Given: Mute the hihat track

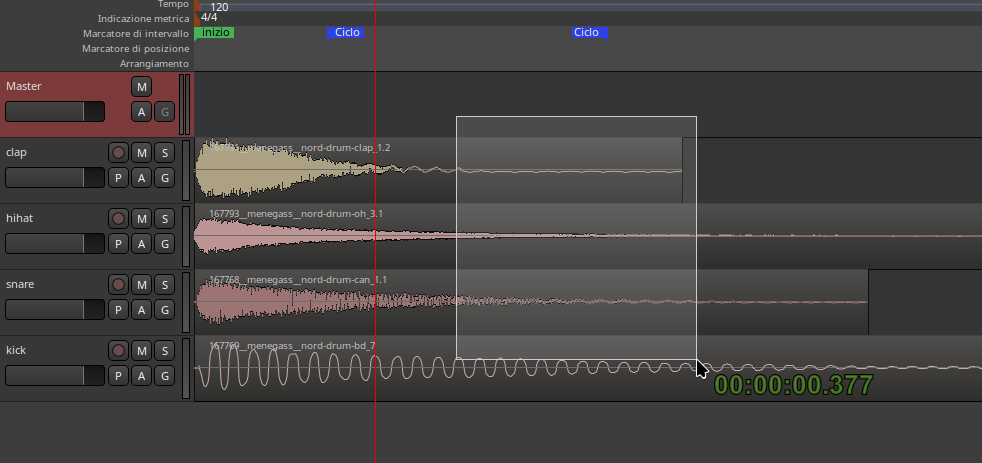Looking at the screenshot, I should tap(142, 219).
